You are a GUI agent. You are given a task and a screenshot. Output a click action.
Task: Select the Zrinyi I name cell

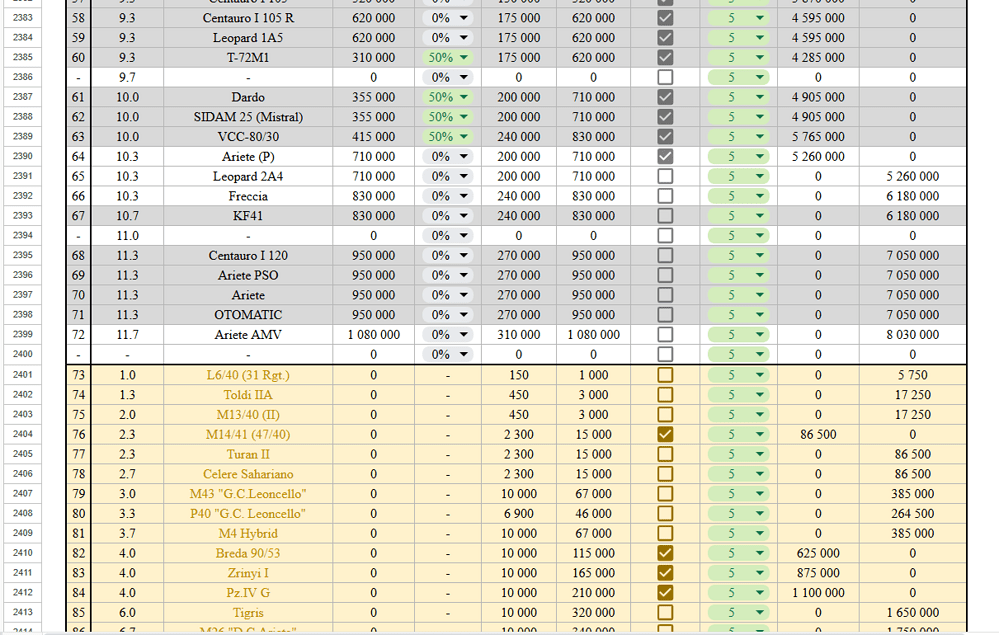[248, 573]
